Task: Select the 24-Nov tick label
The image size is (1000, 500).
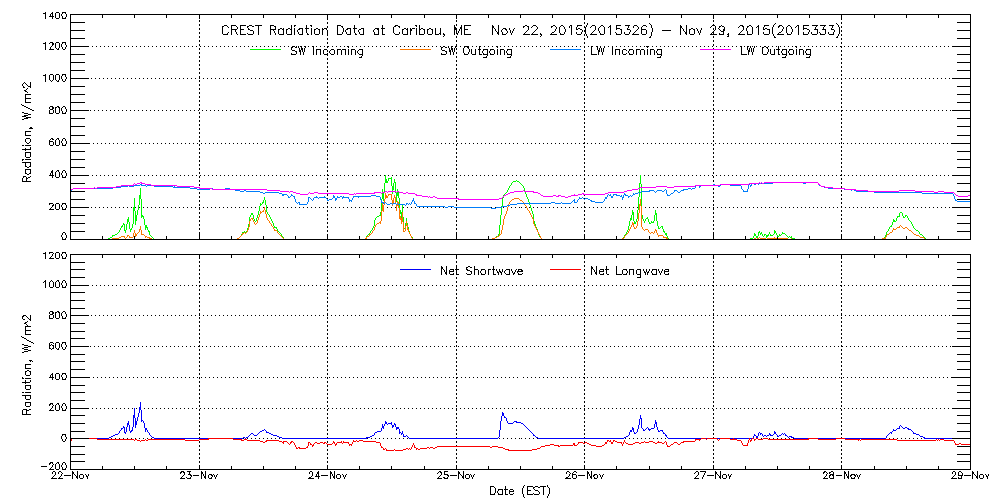Action: coord(328,476)
